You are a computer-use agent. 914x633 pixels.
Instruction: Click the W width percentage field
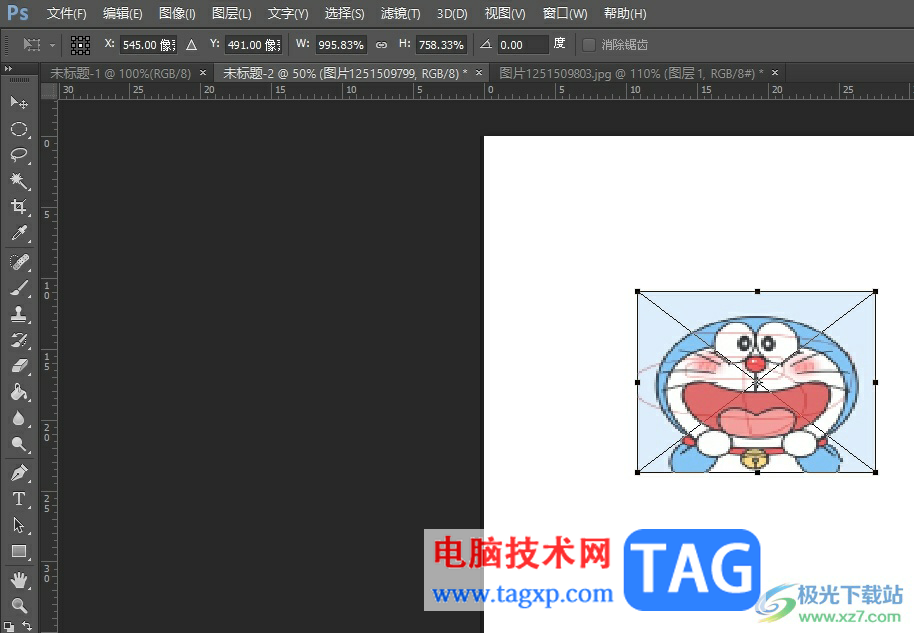[341, 45]
